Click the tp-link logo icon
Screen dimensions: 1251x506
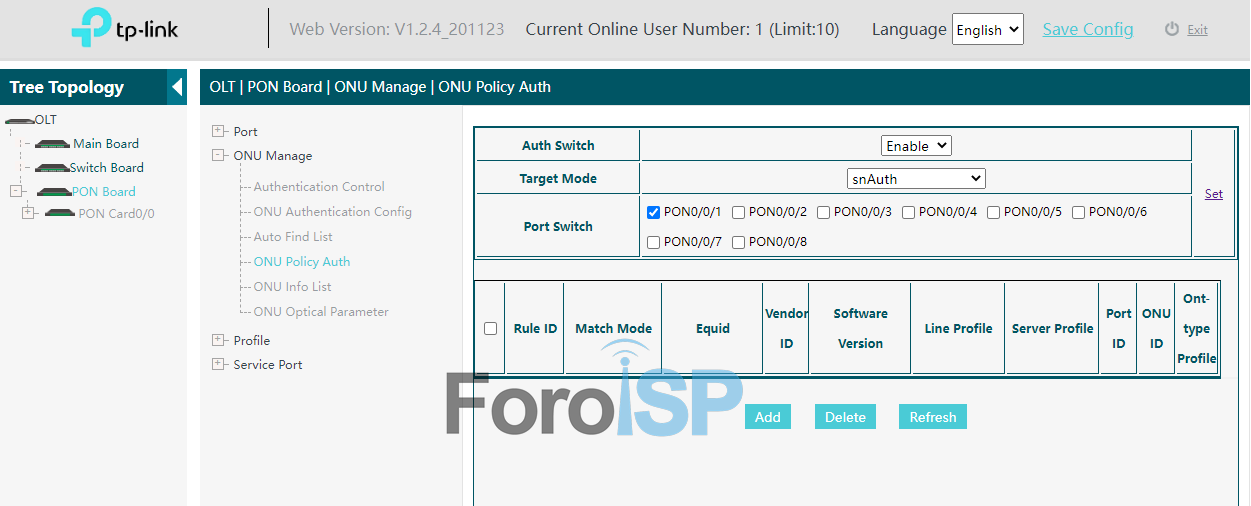92,28
